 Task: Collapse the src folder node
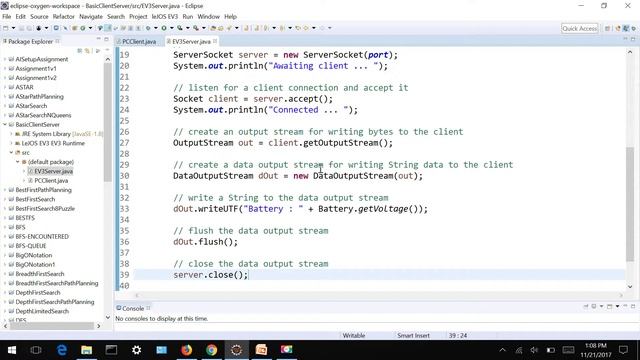pyautogui.click(x=11, y=153)
